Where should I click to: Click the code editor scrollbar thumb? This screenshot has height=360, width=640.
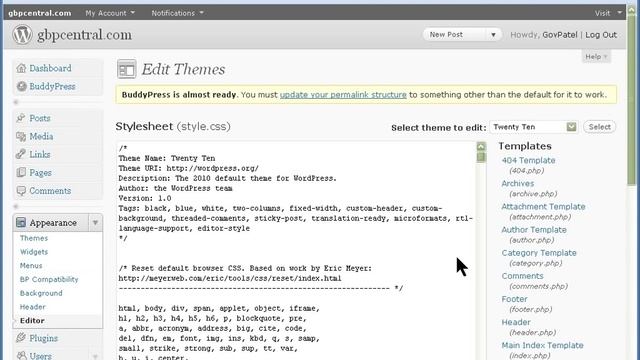pyautogui.click(x=481, y=158)
